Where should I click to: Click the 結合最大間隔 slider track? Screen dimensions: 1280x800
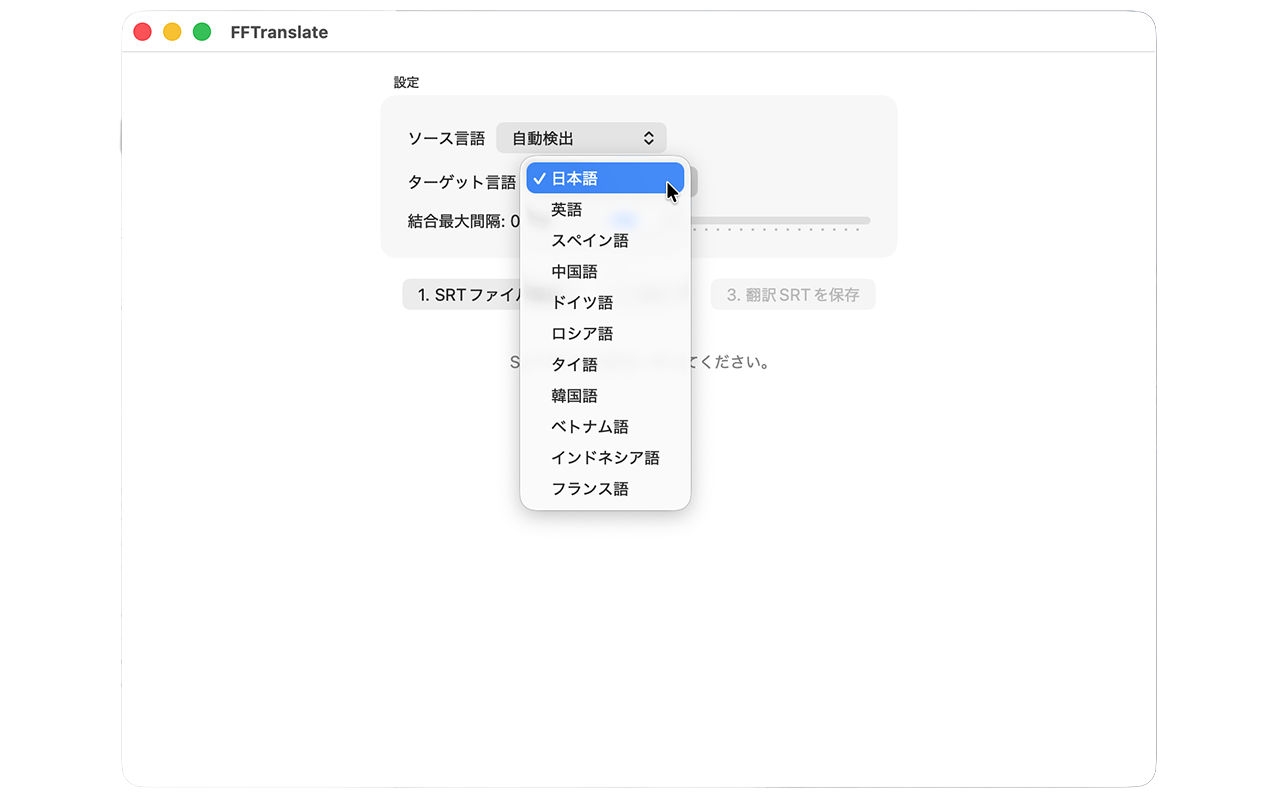click(780, 220)
